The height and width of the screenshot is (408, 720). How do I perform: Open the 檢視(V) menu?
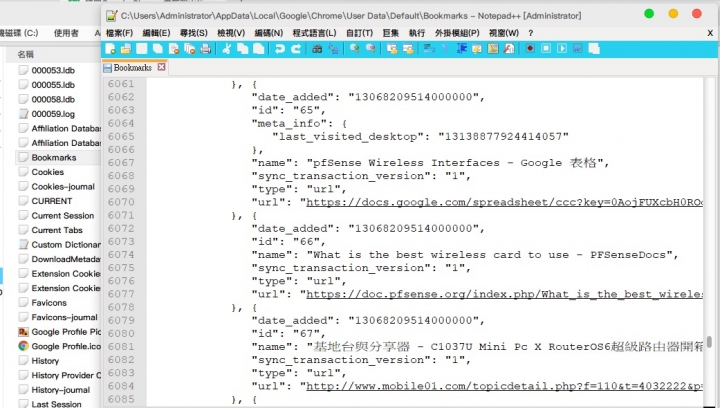(231, 33)
